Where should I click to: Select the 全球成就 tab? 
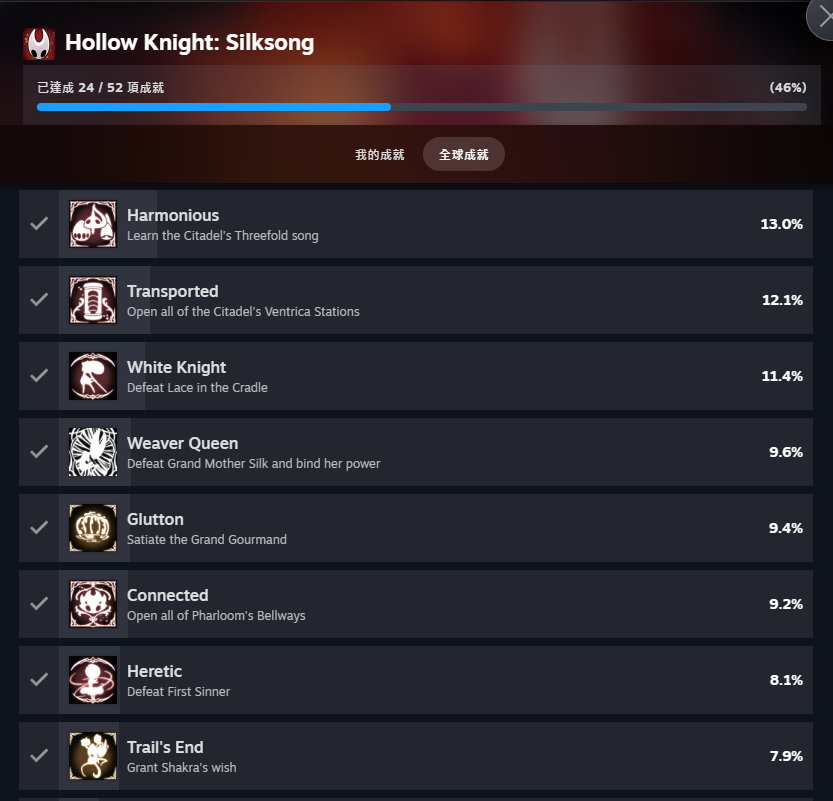pyautogui.click(x=464, y=155)
